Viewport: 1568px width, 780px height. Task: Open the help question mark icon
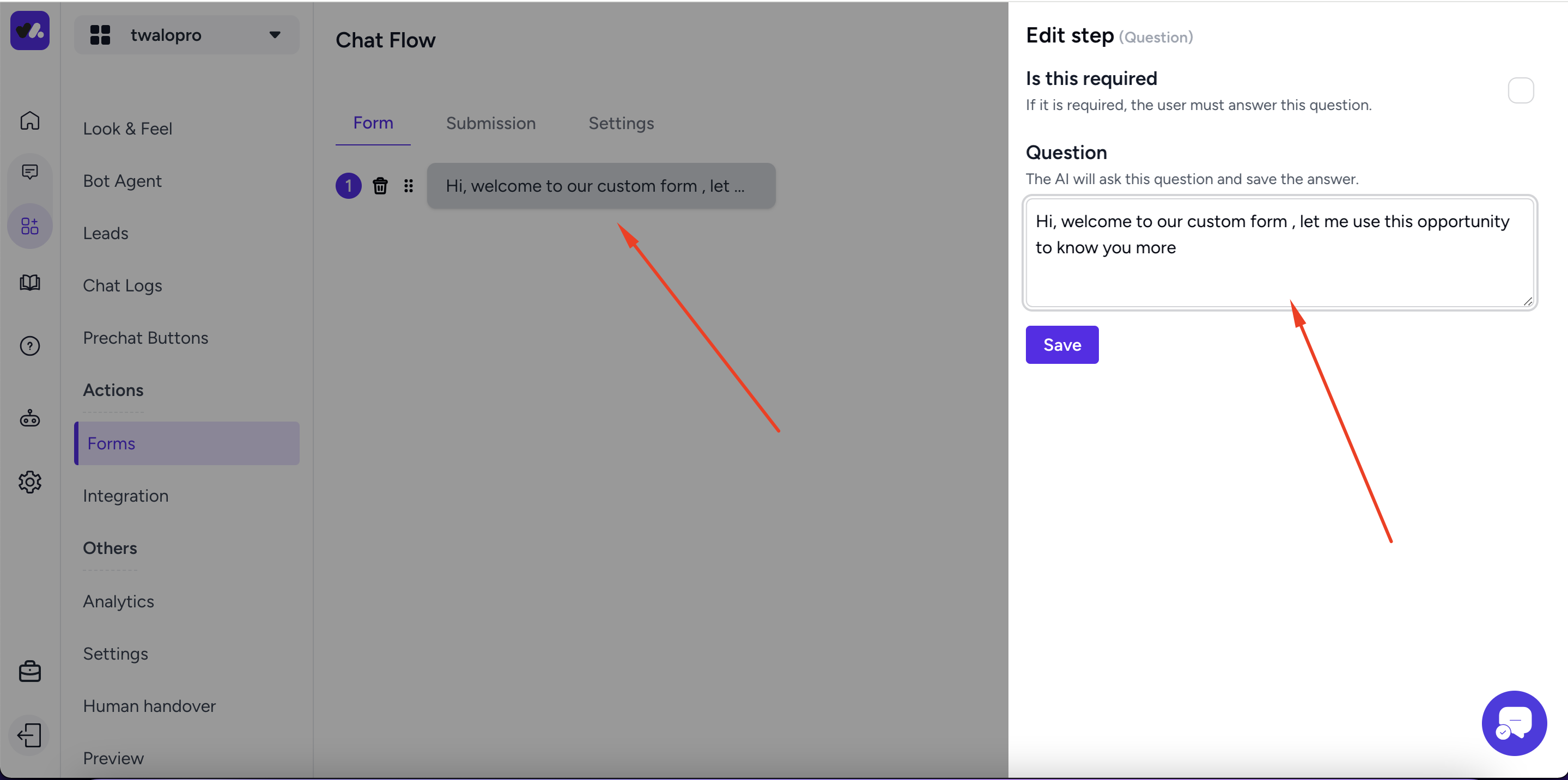pos(30,346)
